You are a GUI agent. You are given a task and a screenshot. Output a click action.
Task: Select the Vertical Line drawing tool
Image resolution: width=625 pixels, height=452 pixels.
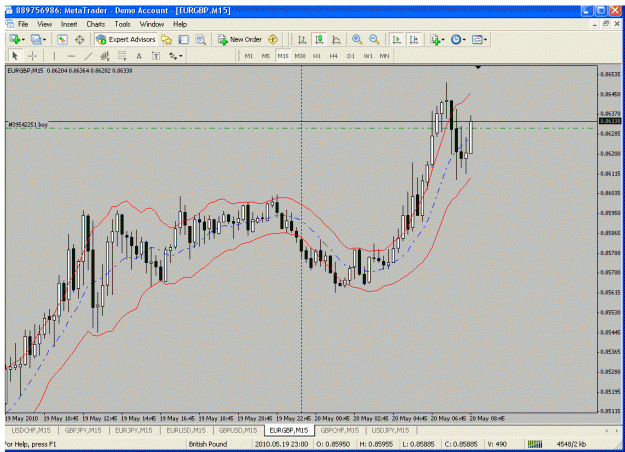[54, 56]
